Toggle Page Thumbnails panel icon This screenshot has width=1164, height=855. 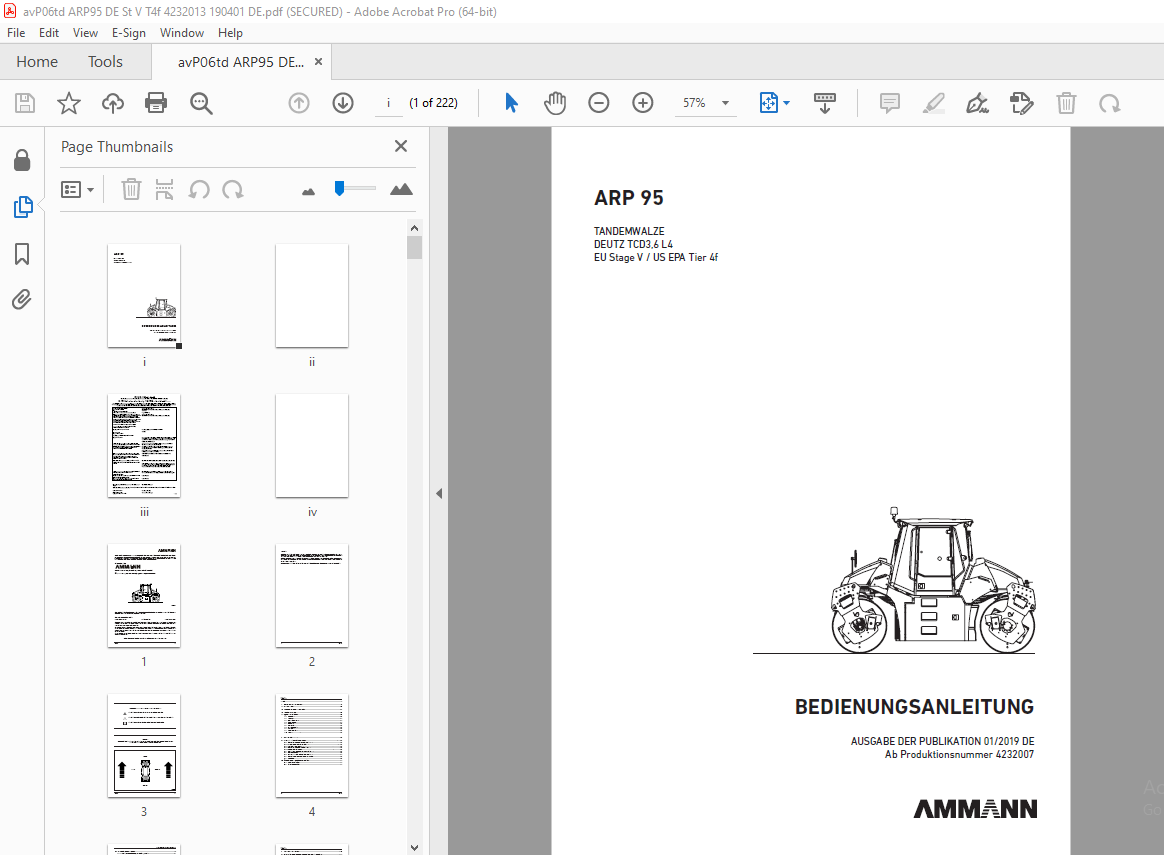point(22,207)
